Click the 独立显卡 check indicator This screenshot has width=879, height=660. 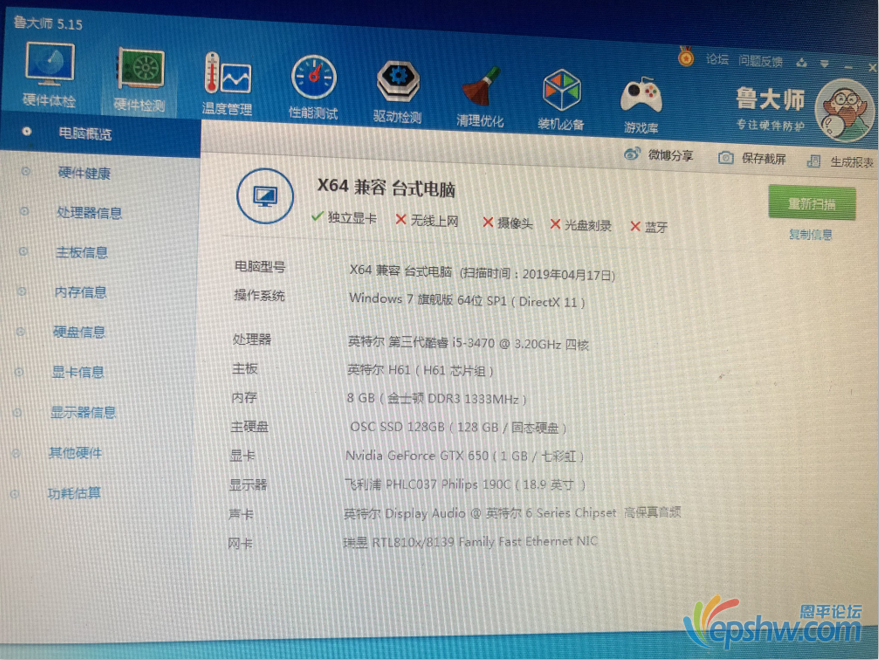pos(344,217)
